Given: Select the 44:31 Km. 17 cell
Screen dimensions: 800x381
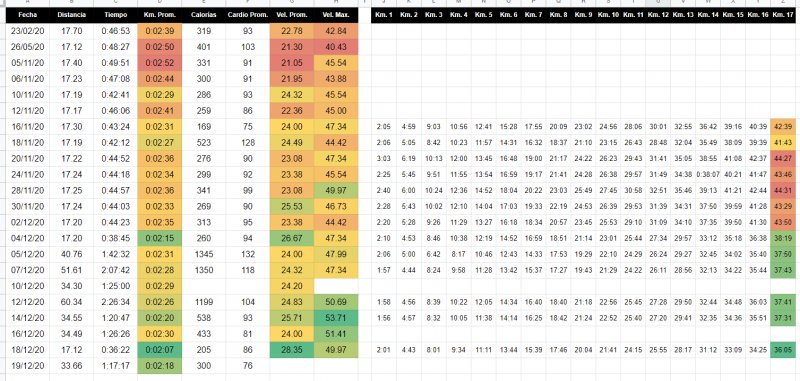Looking at the screenshot, I should coord(785,191).
